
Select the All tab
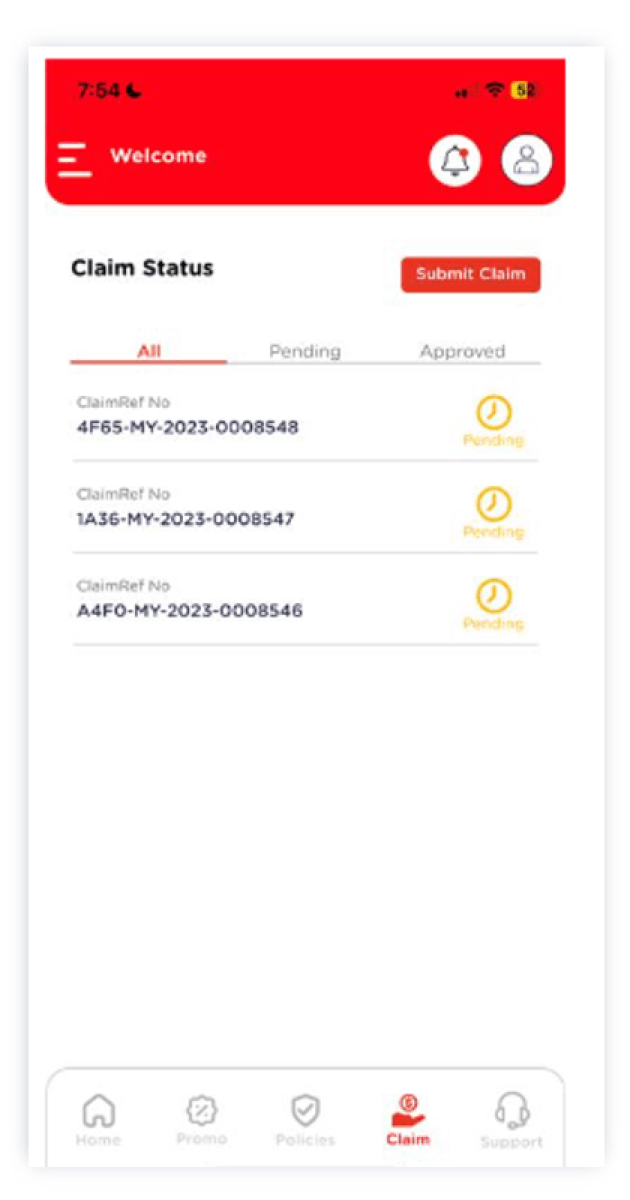(147, 351)
